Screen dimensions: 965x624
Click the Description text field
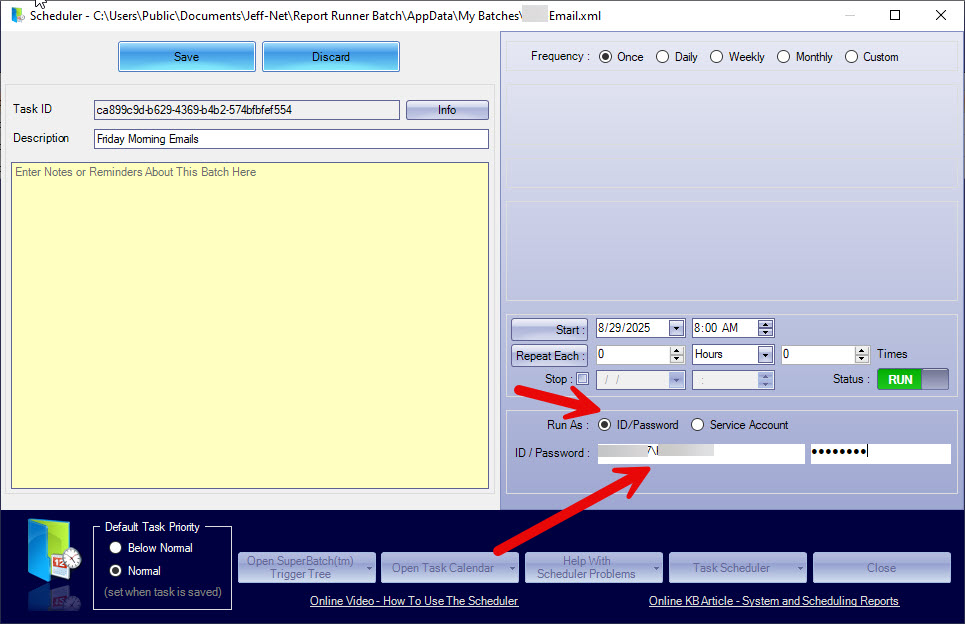(291, 139)
